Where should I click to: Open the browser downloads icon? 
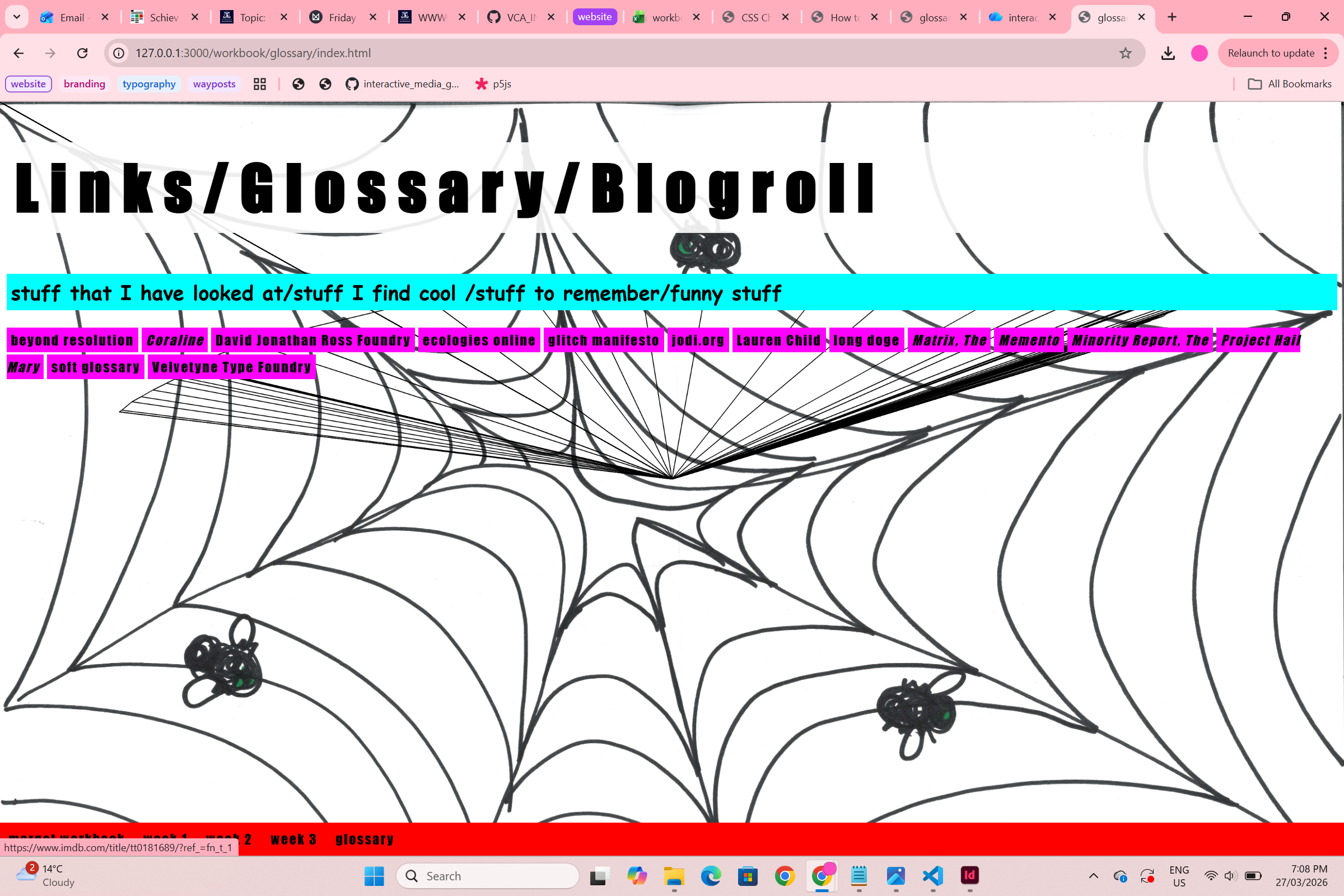(1168, 53)
